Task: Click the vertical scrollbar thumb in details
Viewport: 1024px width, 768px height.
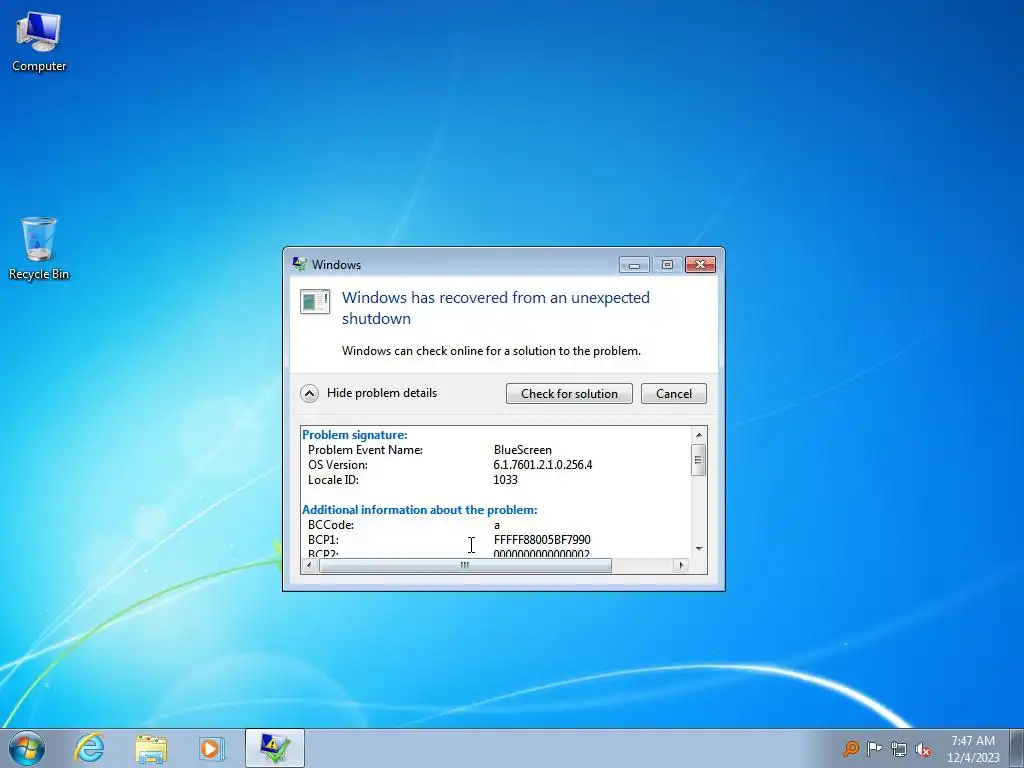Action: (698, 460)
